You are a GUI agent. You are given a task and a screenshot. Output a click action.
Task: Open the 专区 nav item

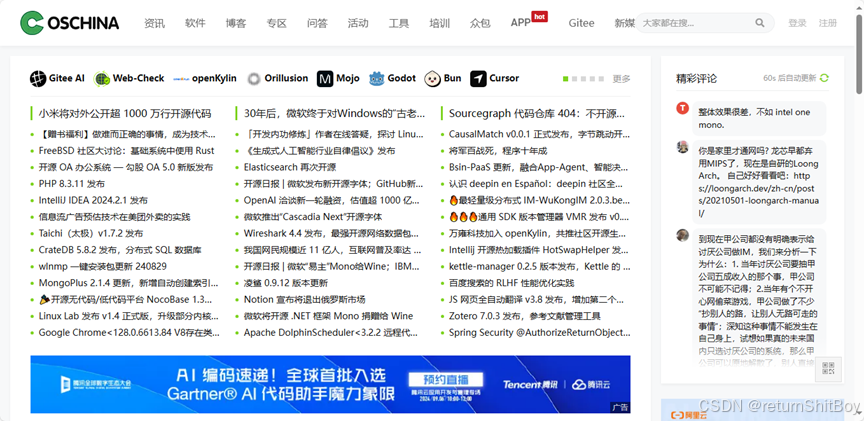coord(277,23)
